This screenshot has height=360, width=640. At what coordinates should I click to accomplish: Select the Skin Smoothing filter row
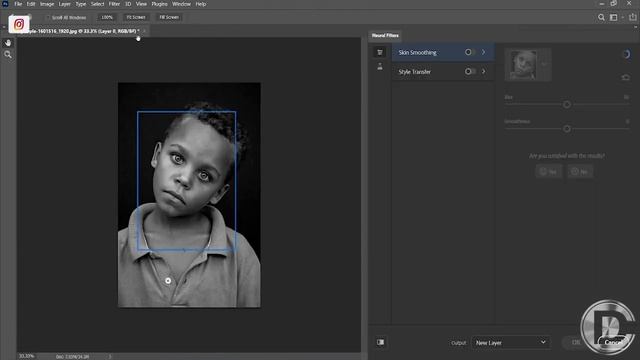(443, 52)
